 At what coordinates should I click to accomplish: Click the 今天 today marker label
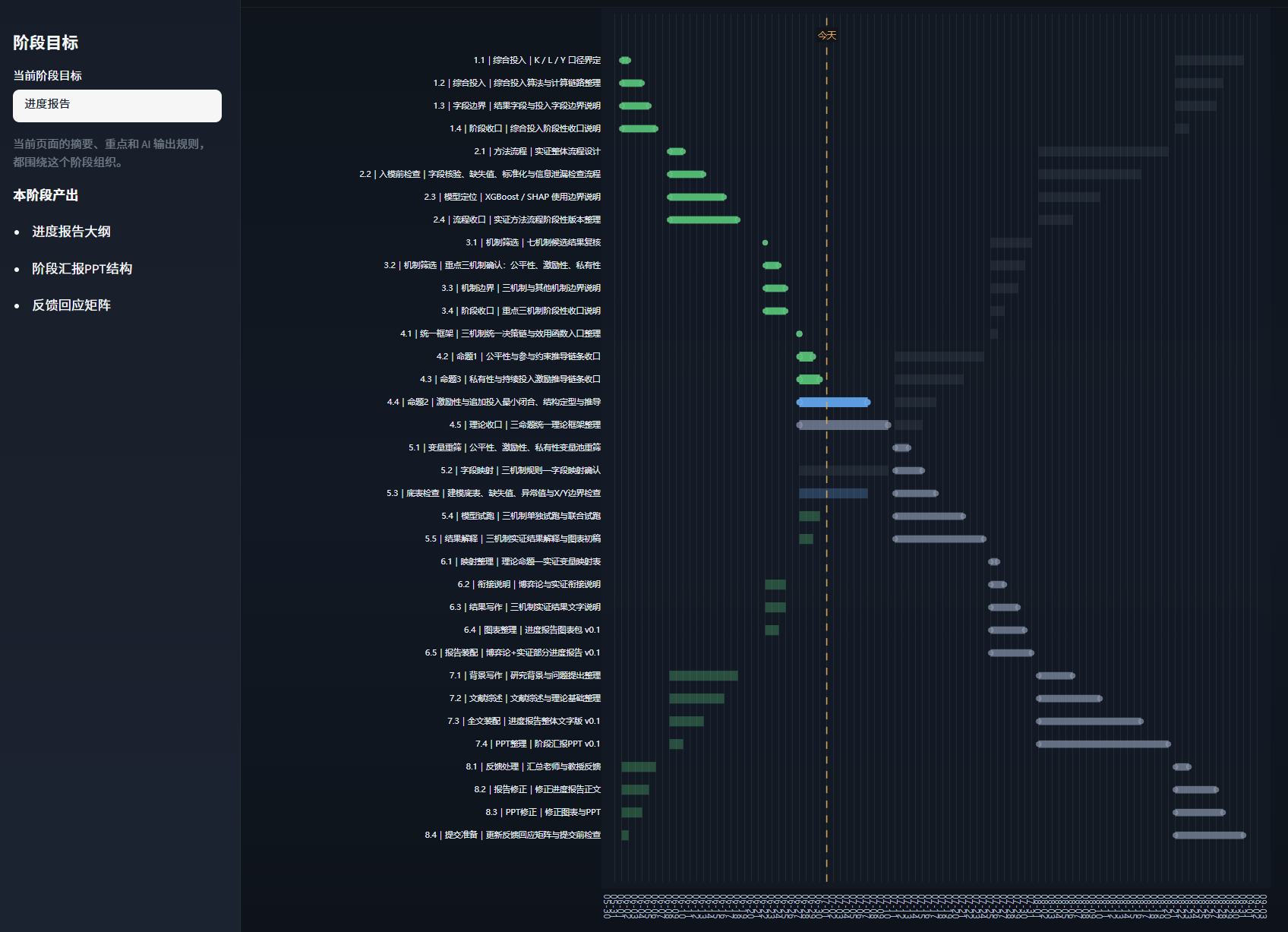tap(827, 36)
